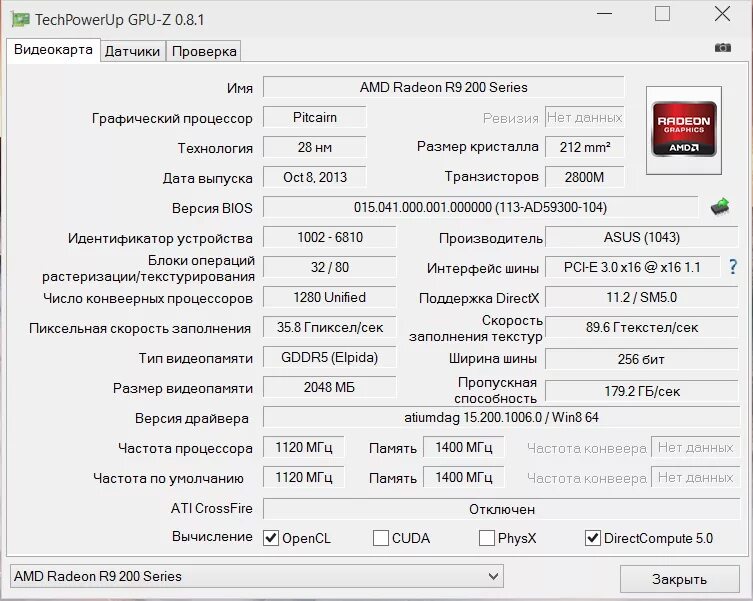Viewport: 753px width, 601px height.
Task: Click the Размер видеопамяти label
Action: pyautogui.click(x=182, y=388)
